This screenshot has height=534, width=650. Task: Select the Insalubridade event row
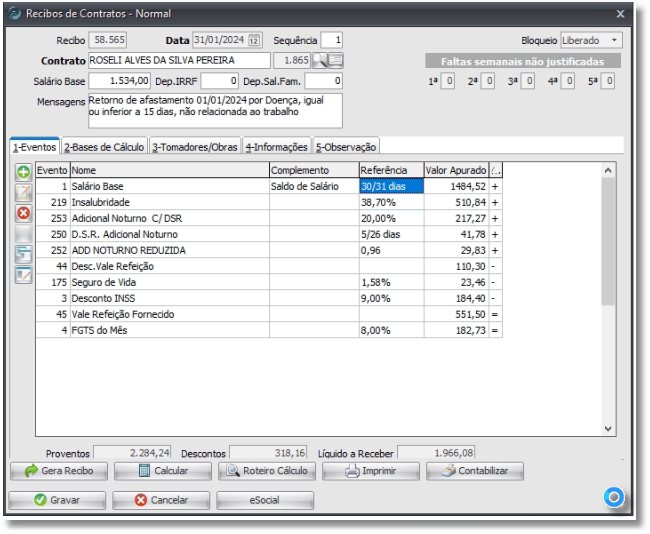[269, 202]
